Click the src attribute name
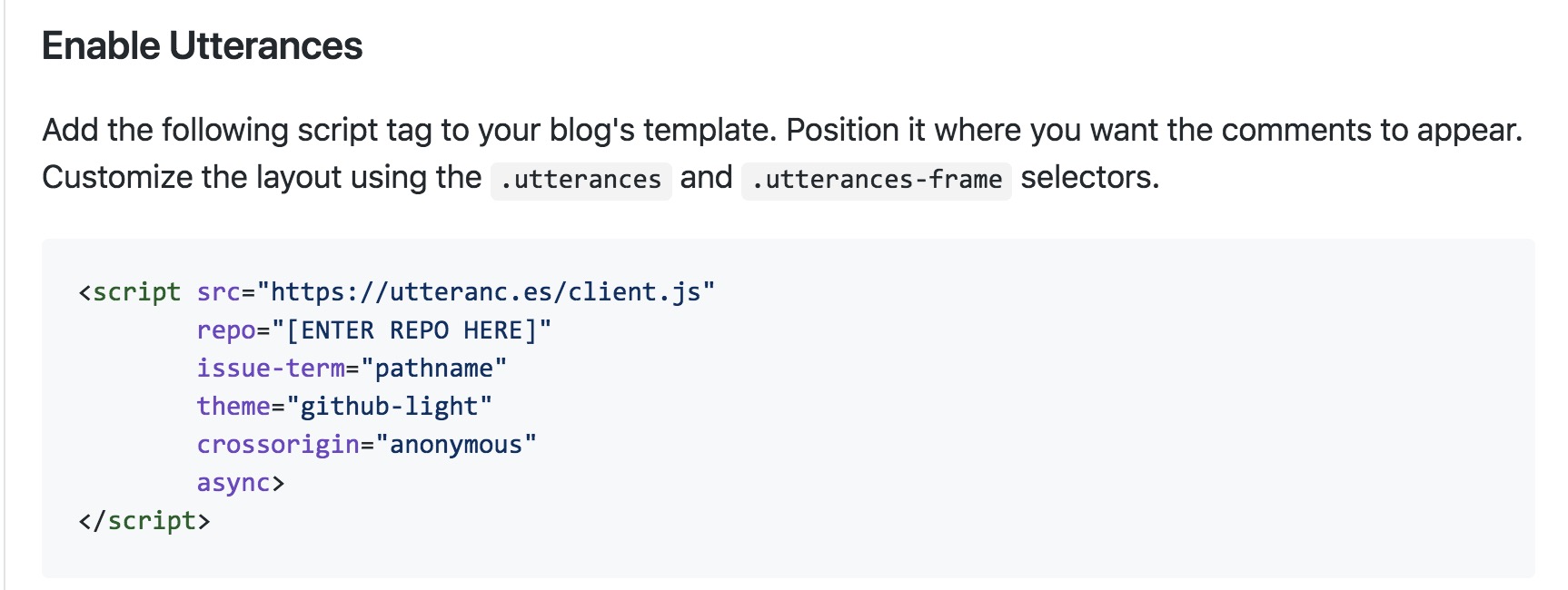Viewport: 1568px width, 590px height. click(218, 292)
